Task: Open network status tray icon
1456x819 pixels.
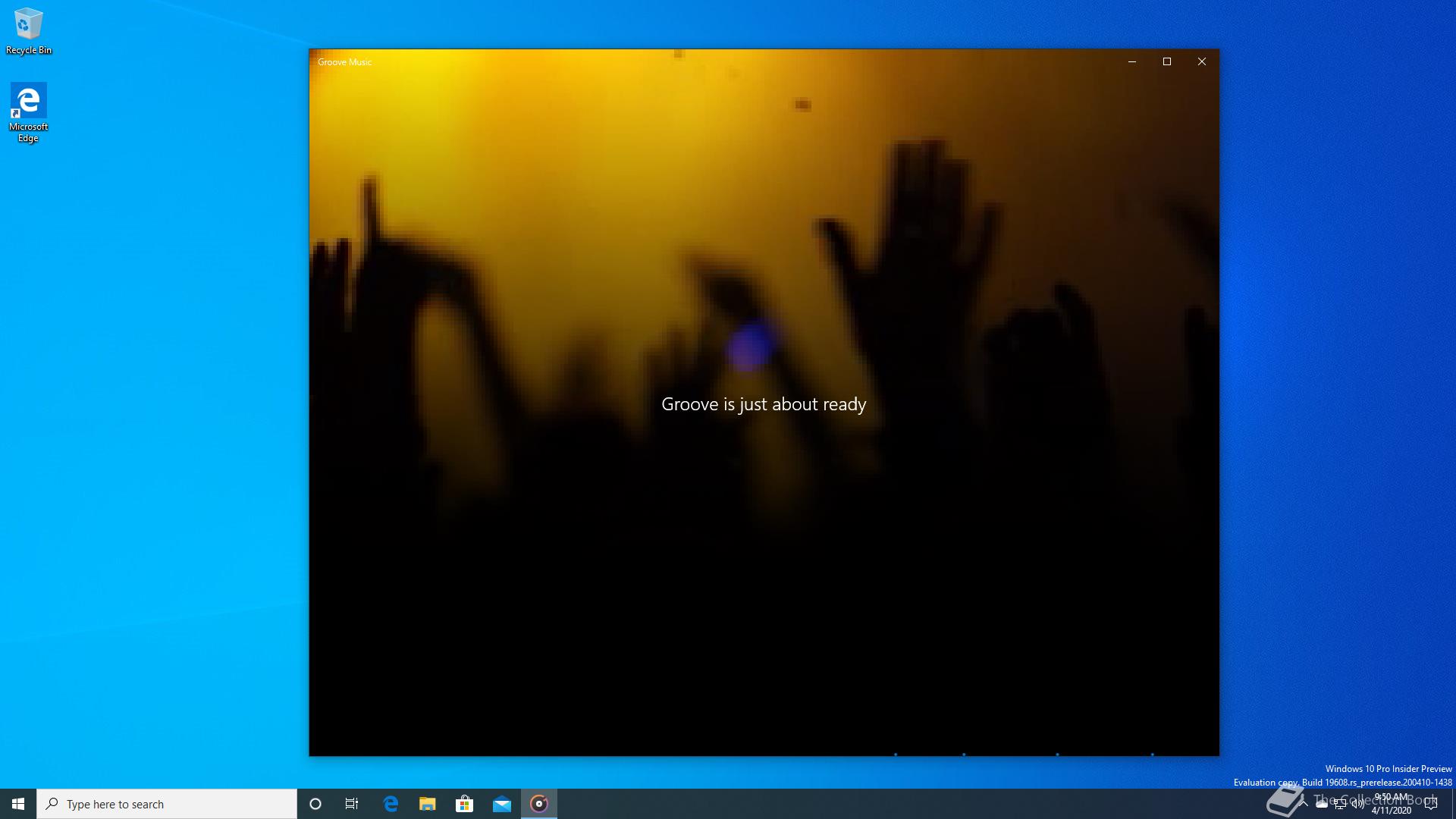Action: [x=1340, y=804]
